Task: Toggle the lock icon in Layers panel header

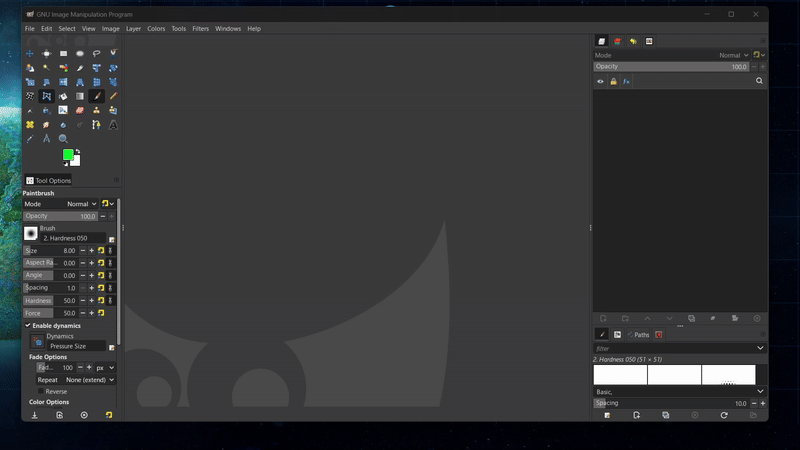Action: click(x=613, y=82)
